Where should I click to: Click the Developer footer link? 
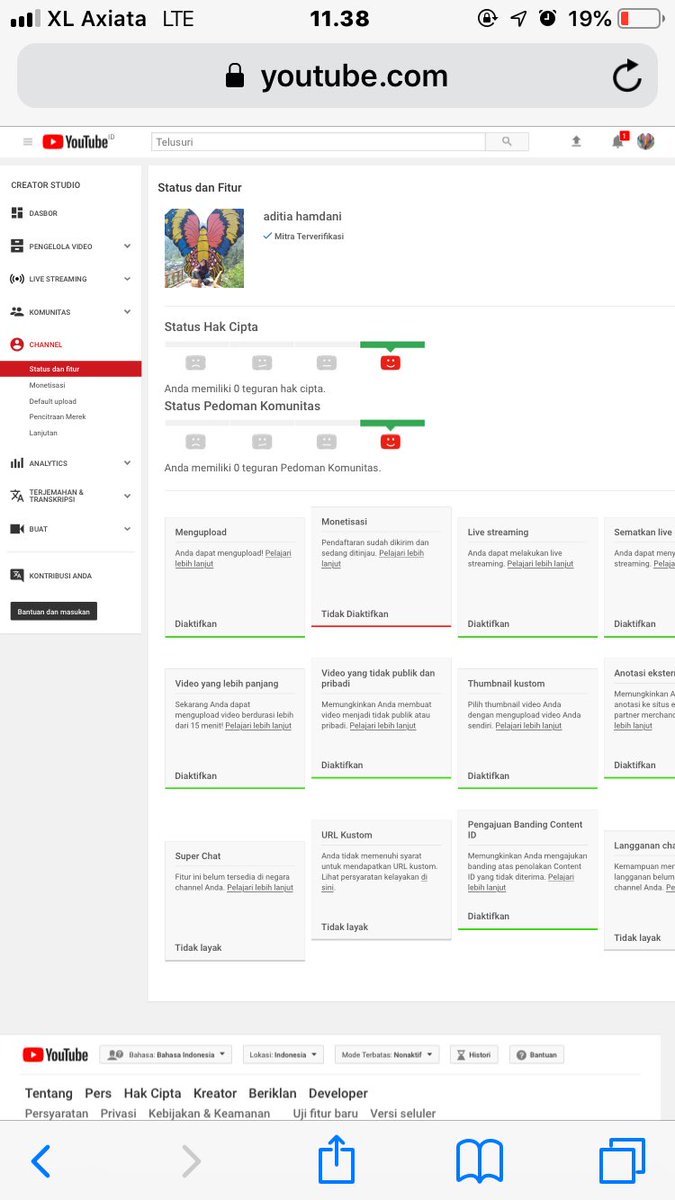[x=338, y=1093]
